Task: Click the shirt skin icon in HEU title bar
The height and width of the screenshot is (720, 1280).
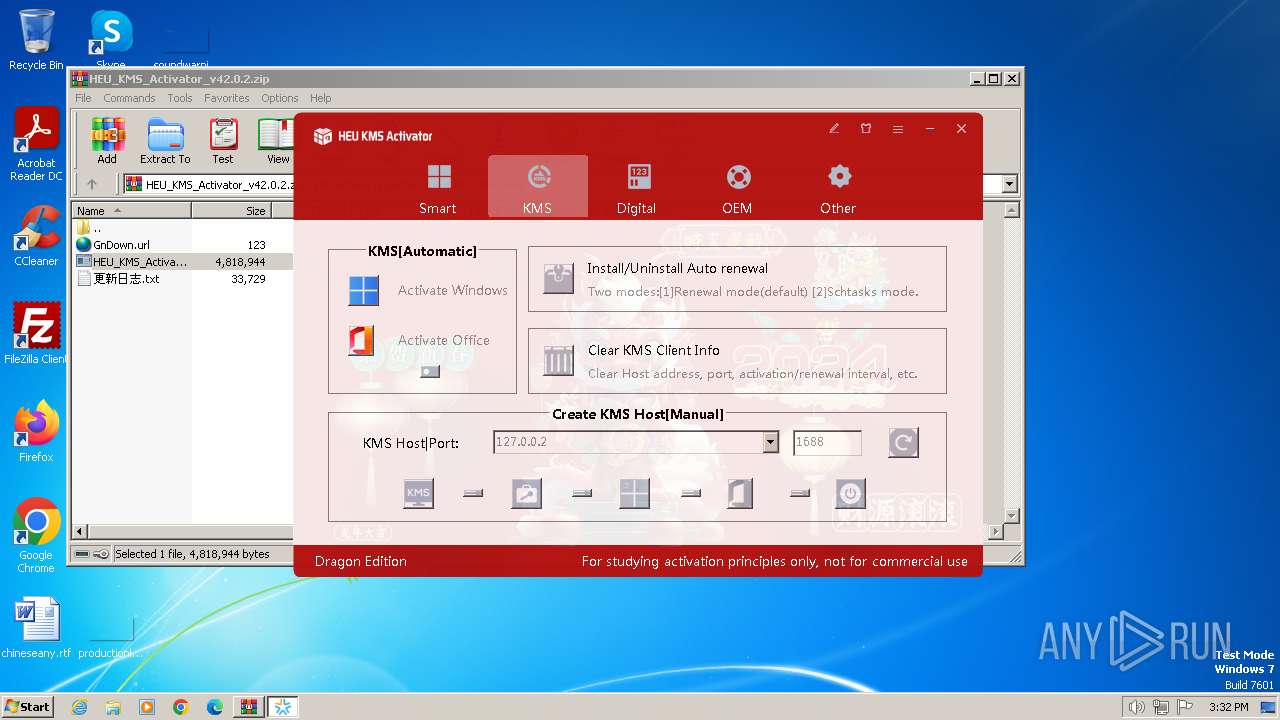Action: click(x=866, y=129)
